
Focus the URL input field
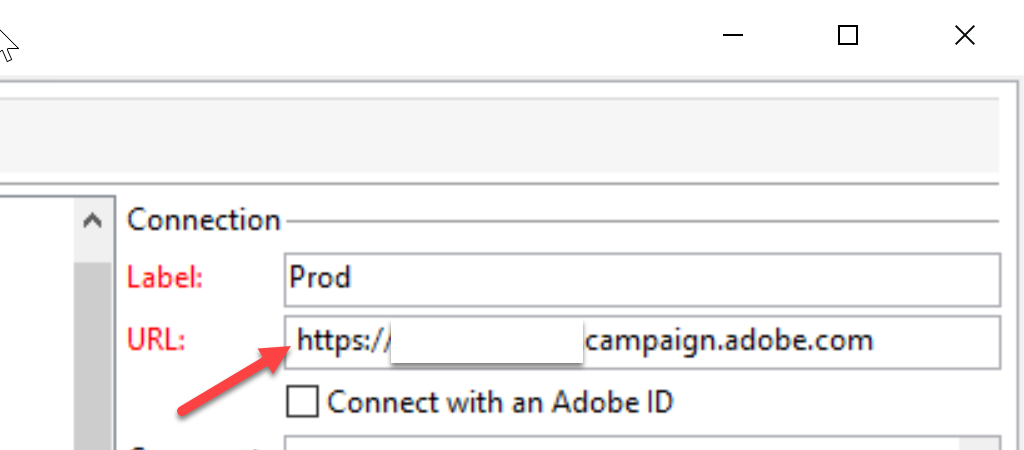(642, 343)
